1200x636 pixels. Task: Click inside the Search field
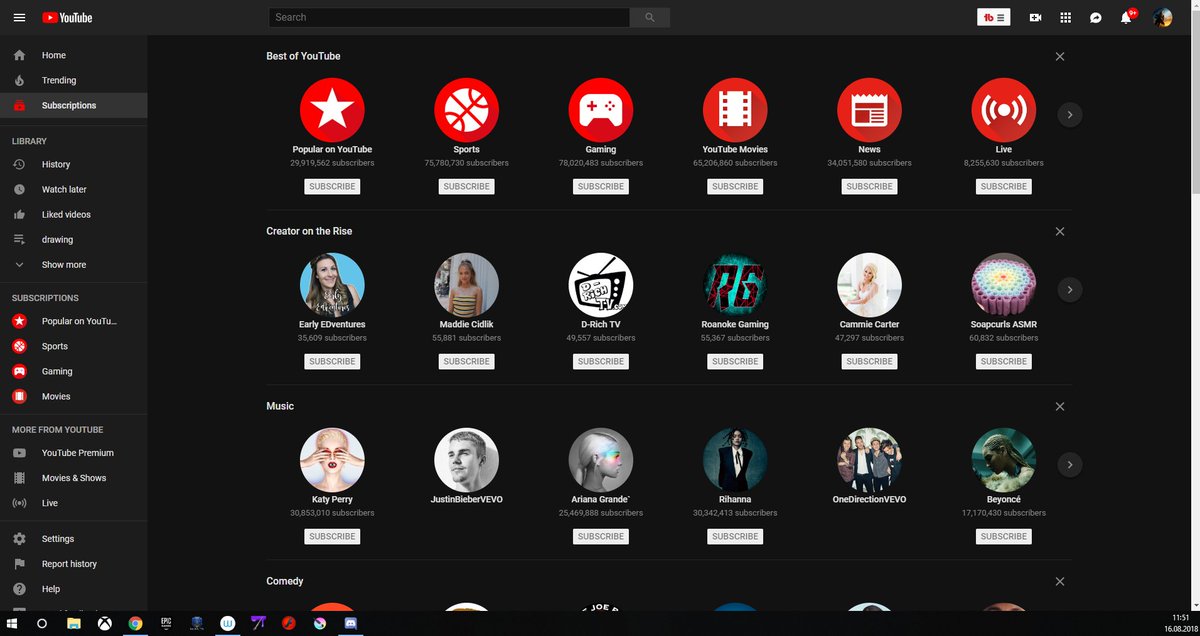tap(449, 17)
